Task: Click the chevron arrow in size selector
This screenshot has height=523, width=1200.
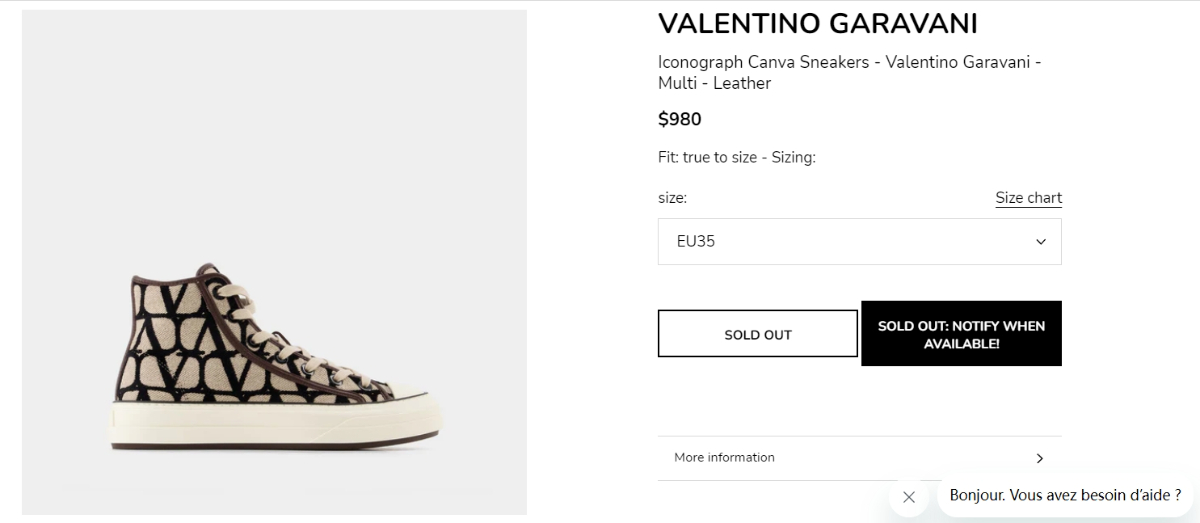Action: pos(1040,242)
